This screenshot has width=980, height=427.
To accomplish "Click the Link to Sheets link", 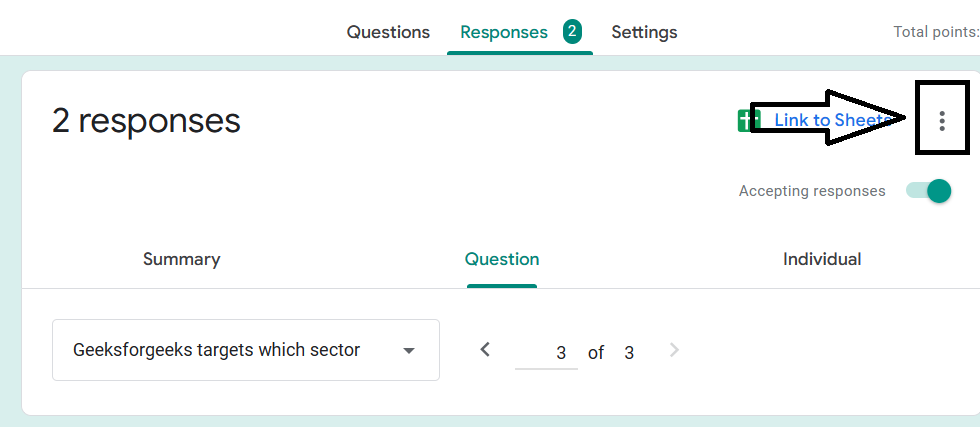I will [x=830, y=121].
